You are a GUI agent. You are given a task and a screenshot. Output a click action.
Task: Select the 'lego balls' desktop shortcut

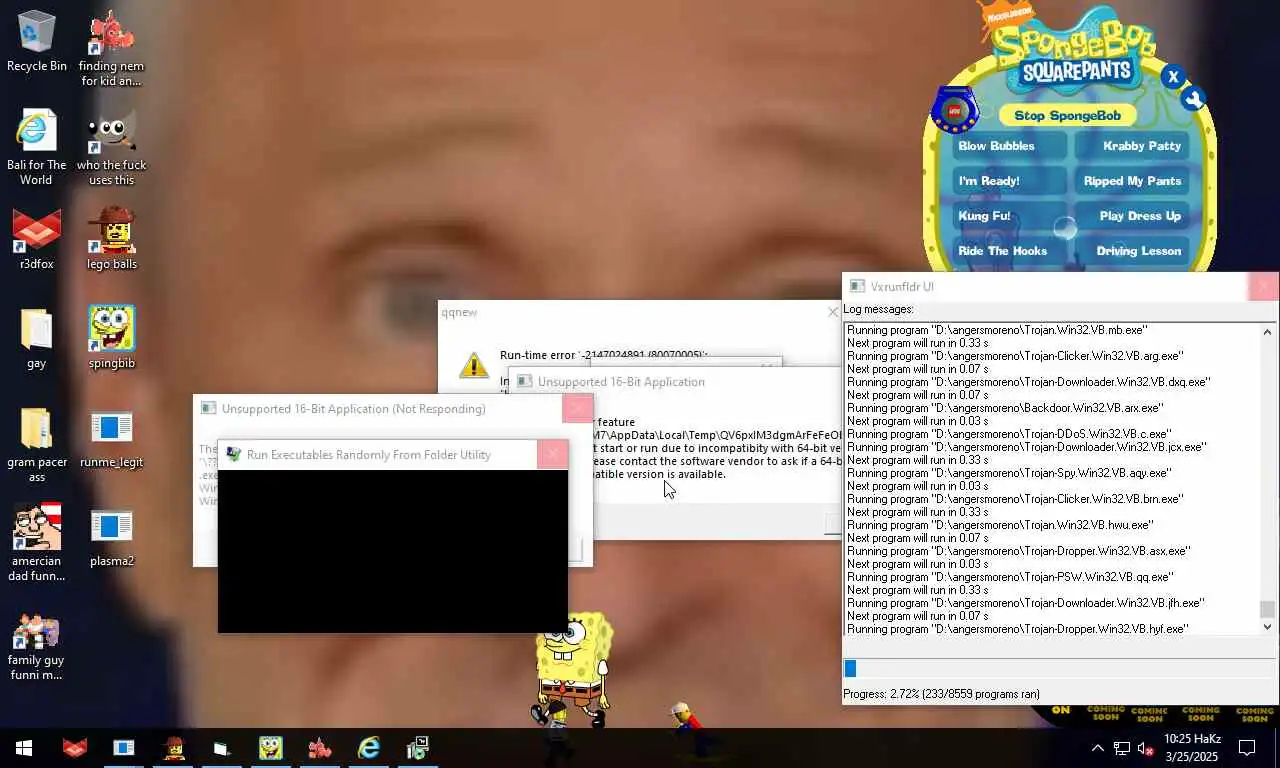[111, 239]
